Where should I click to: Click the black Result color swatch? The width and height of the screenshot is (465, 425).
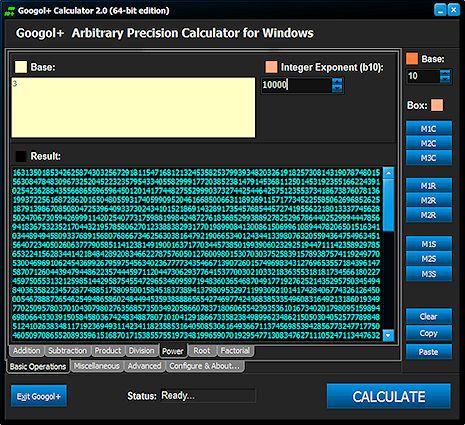[x=21, y=156]
